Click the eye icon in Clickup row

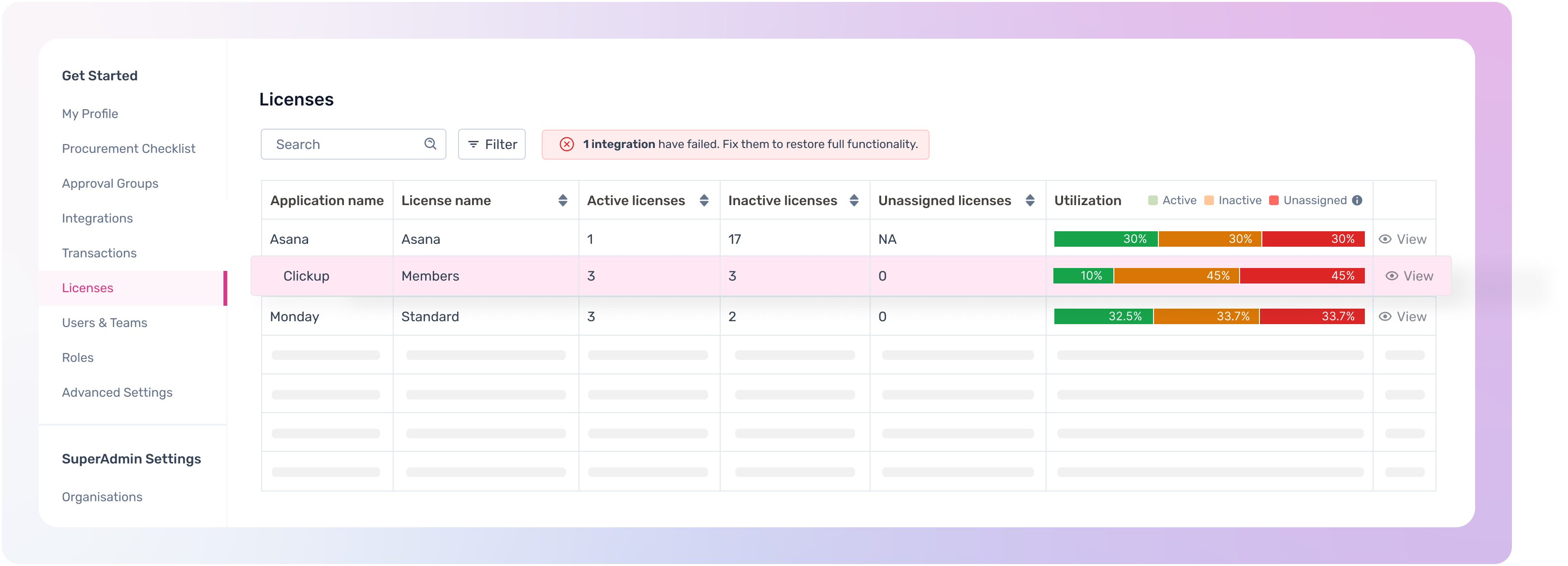click(x=1391, y=276)
